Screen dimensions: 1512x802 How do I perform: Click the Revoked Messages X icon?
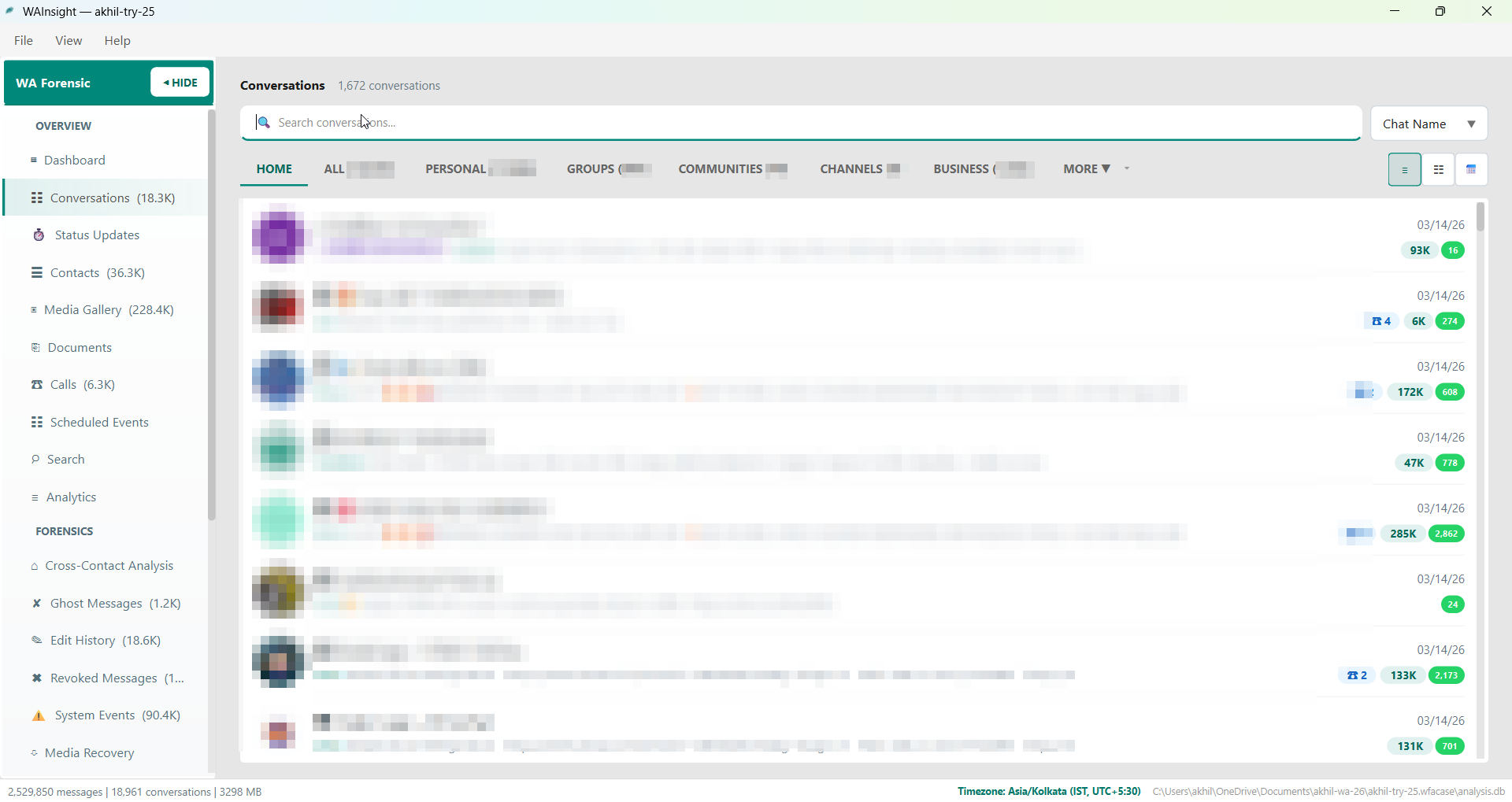[36, 678]
